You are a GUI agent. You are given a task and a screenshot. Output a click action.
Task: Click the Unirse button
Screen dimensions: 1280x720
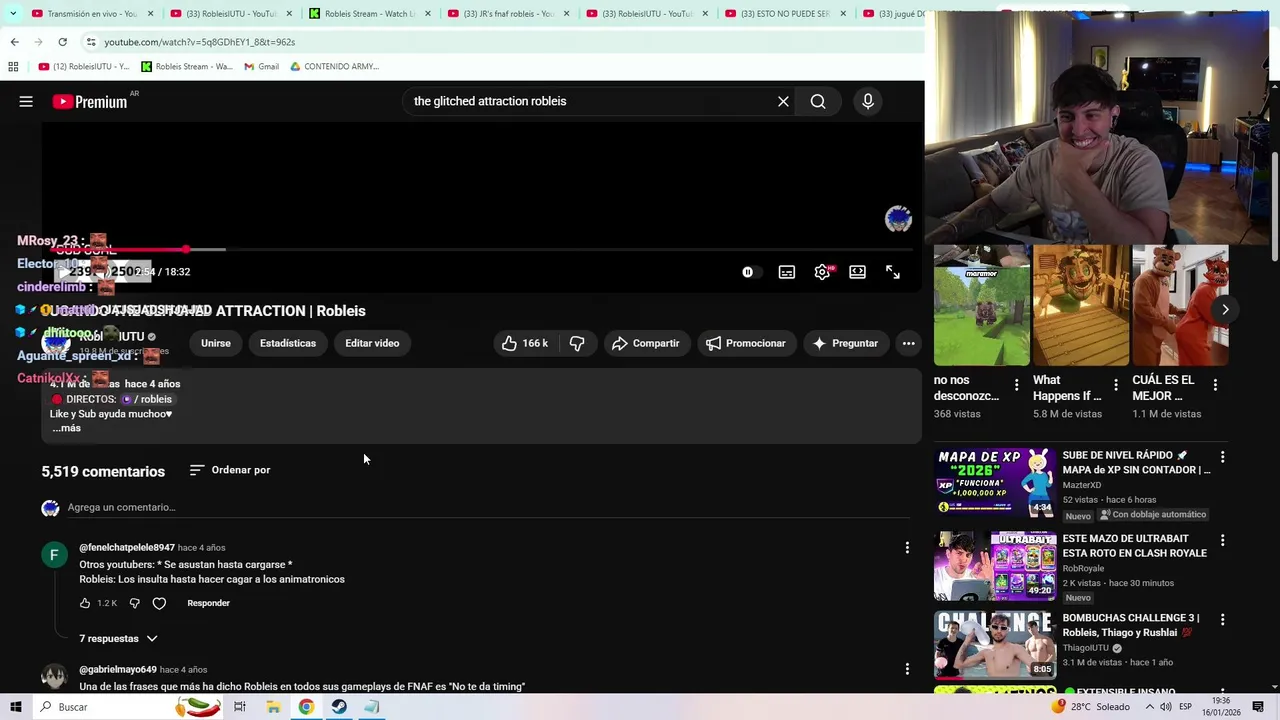tap(215, 343)
